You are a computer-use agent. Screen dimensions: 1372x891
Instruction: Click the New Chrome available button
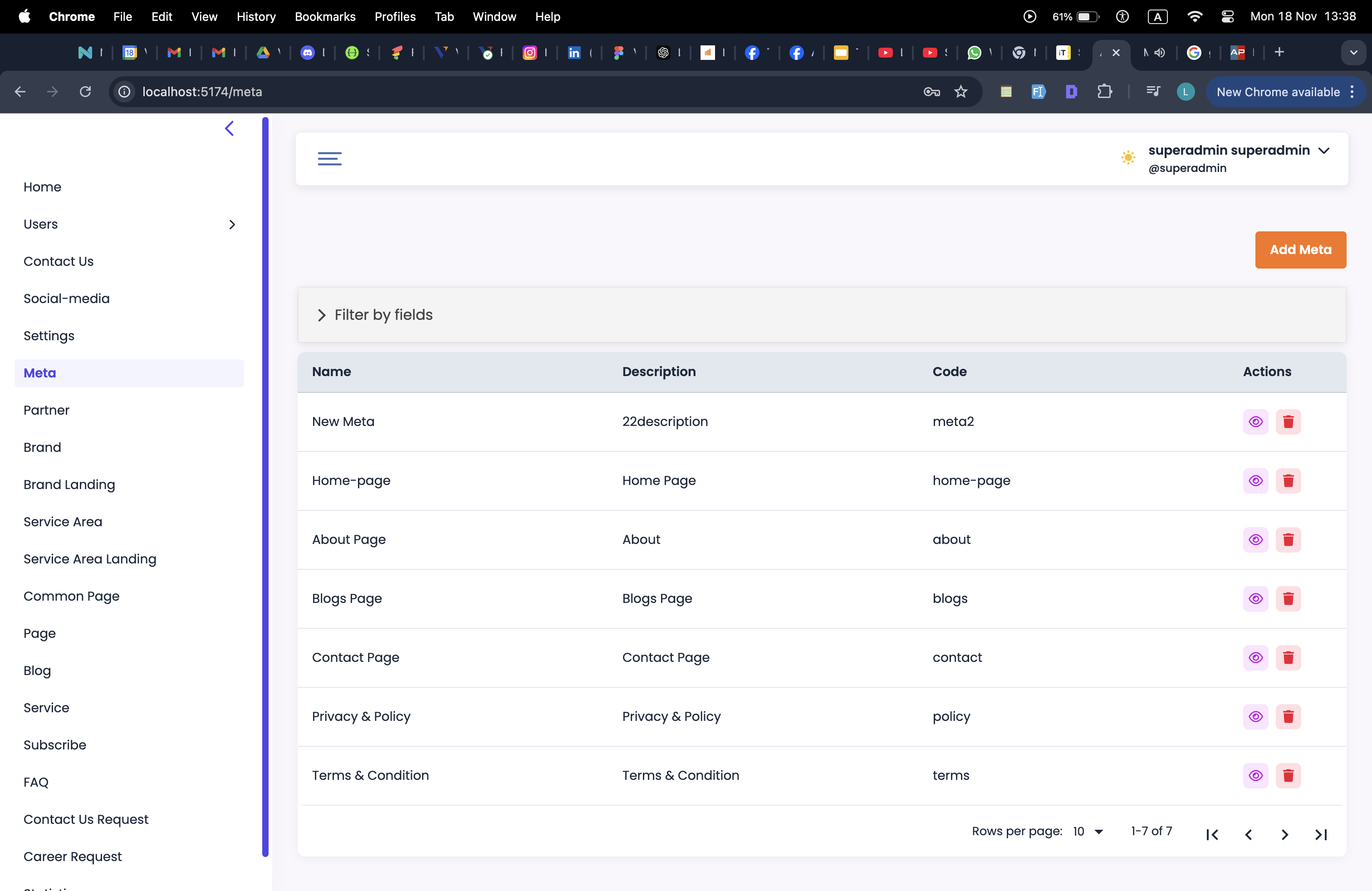click(x=1278, y=92)
